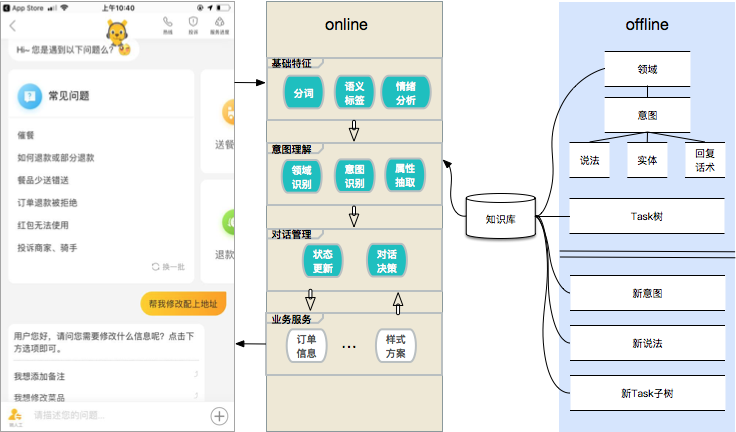This screenshot has width=736, height=432.
Task: Tap App Store return indicator in status bar
Action: pos(23,8)
